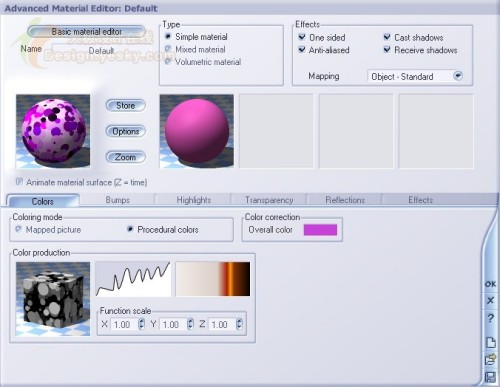Confirm changes with the OK icon
This screenshot has height=387, width=500.
(x=490, y=284)
